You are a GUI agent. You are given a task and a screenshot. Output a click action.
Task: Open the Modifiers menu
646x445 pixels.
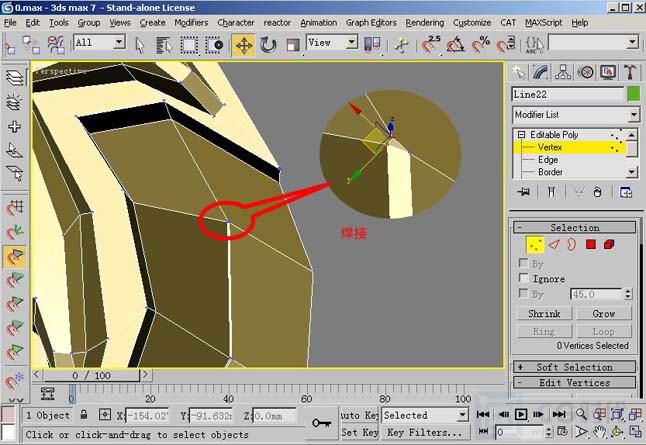click(x=191, y=23)
